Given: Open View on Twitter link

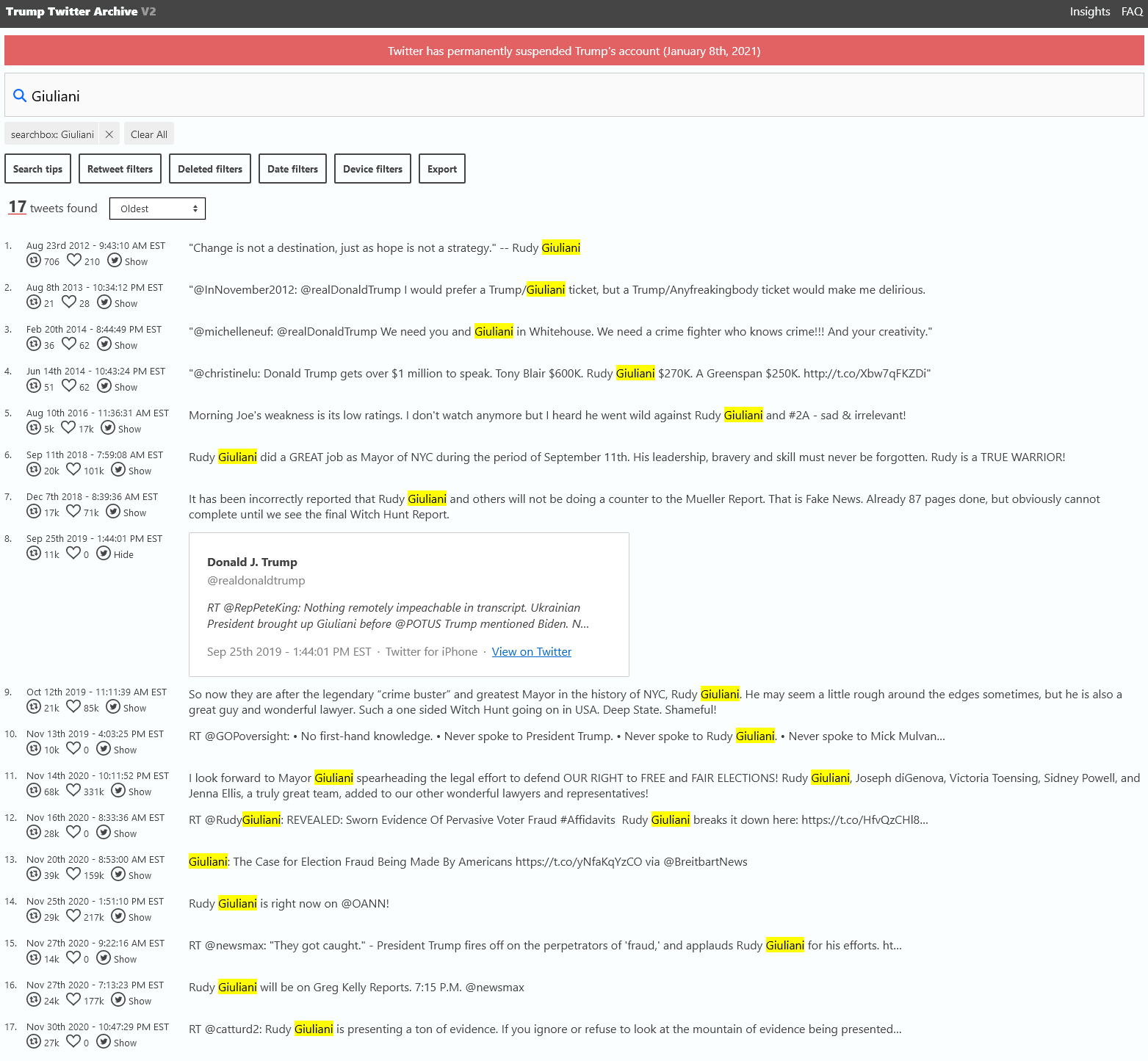Looking at the screenshot, I should pyautogui.click(x=531, y=651).
